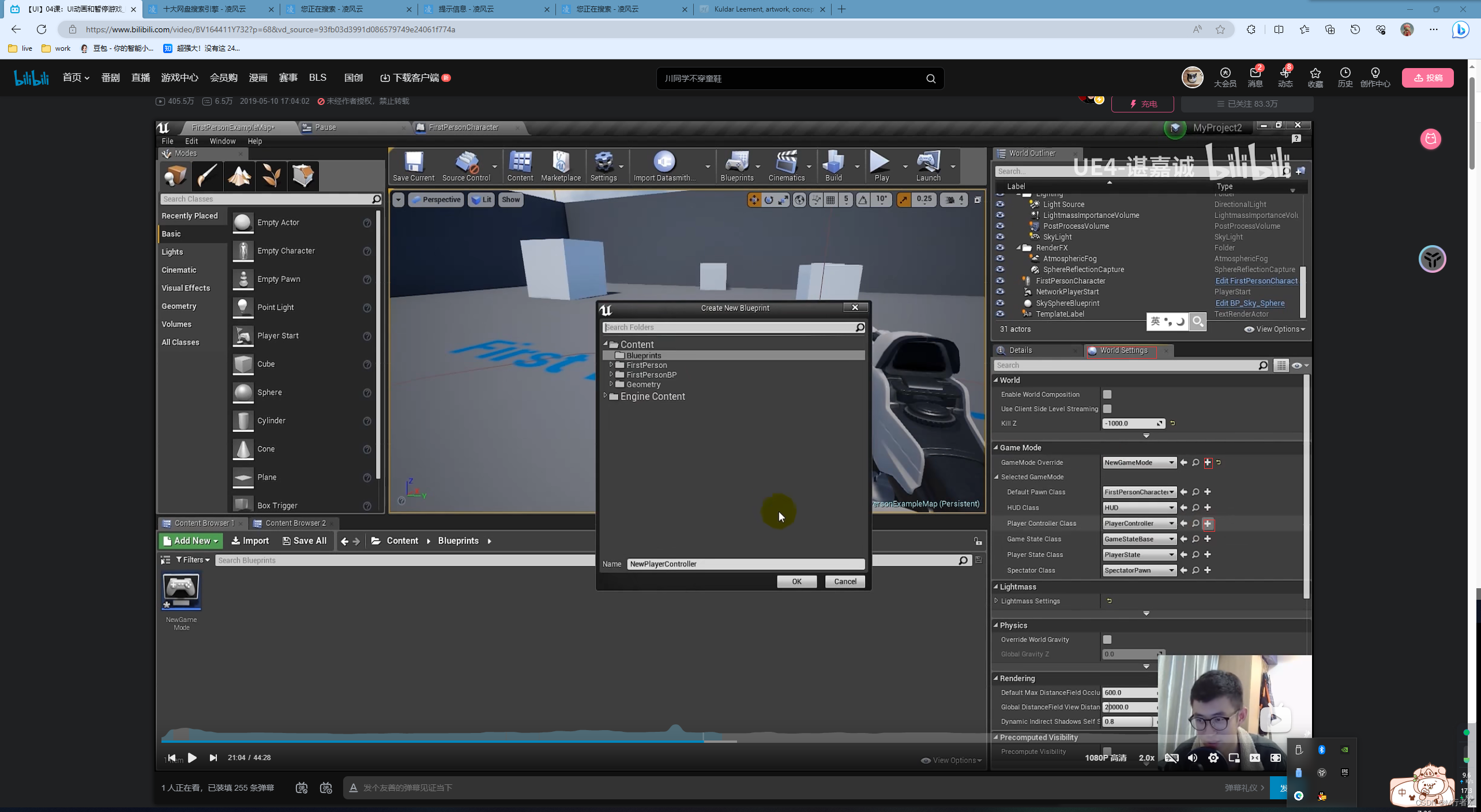The height and width of the screenshot is (812, 1481).
Task: Select the Landscape mode icon
Action: pyautogui.click(x=239, y=176)
